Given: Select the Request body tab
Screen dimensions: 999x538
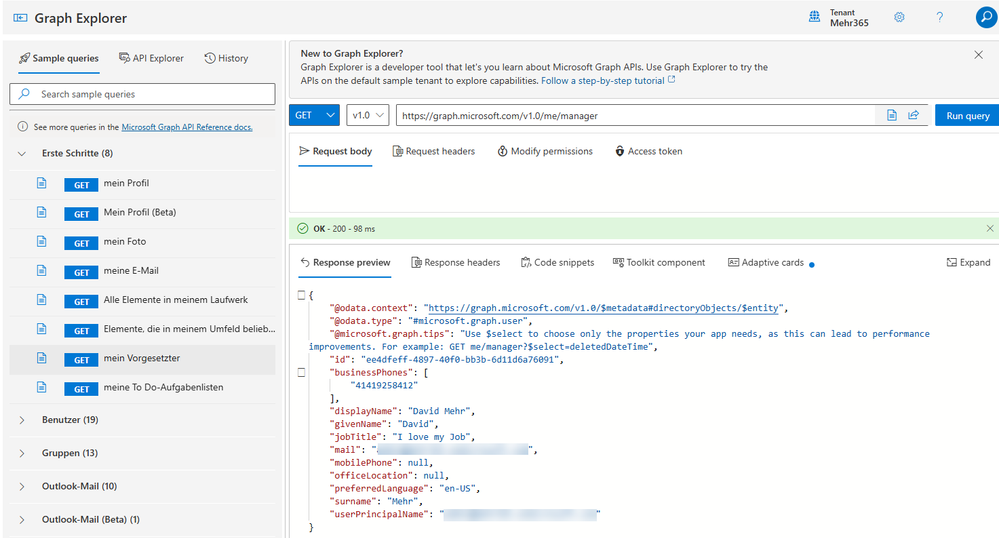Looking at the screenshot, I should click(x=335, y=151).
